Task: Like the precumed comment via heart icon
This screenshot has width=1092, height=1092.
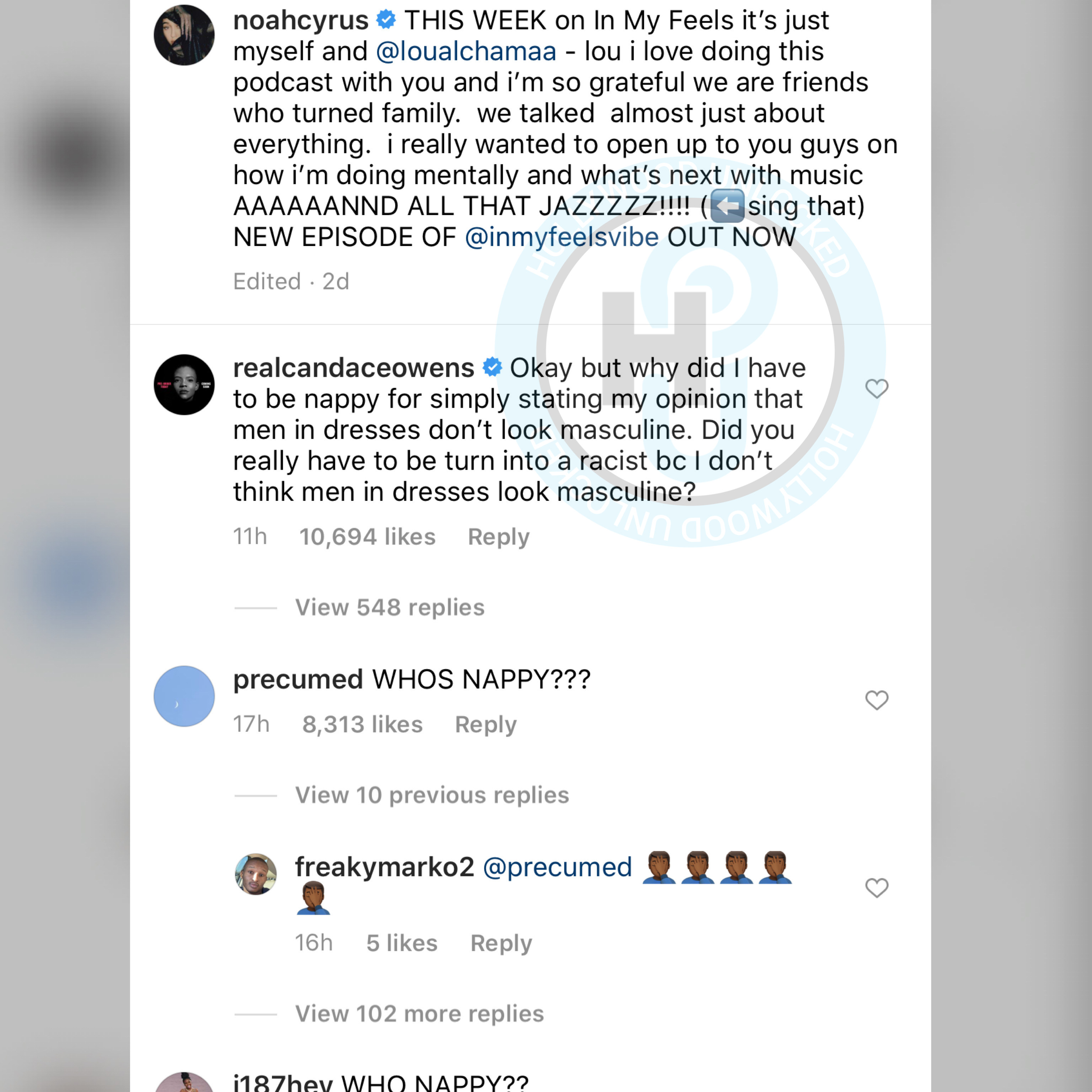Action: tap(877, 700)
